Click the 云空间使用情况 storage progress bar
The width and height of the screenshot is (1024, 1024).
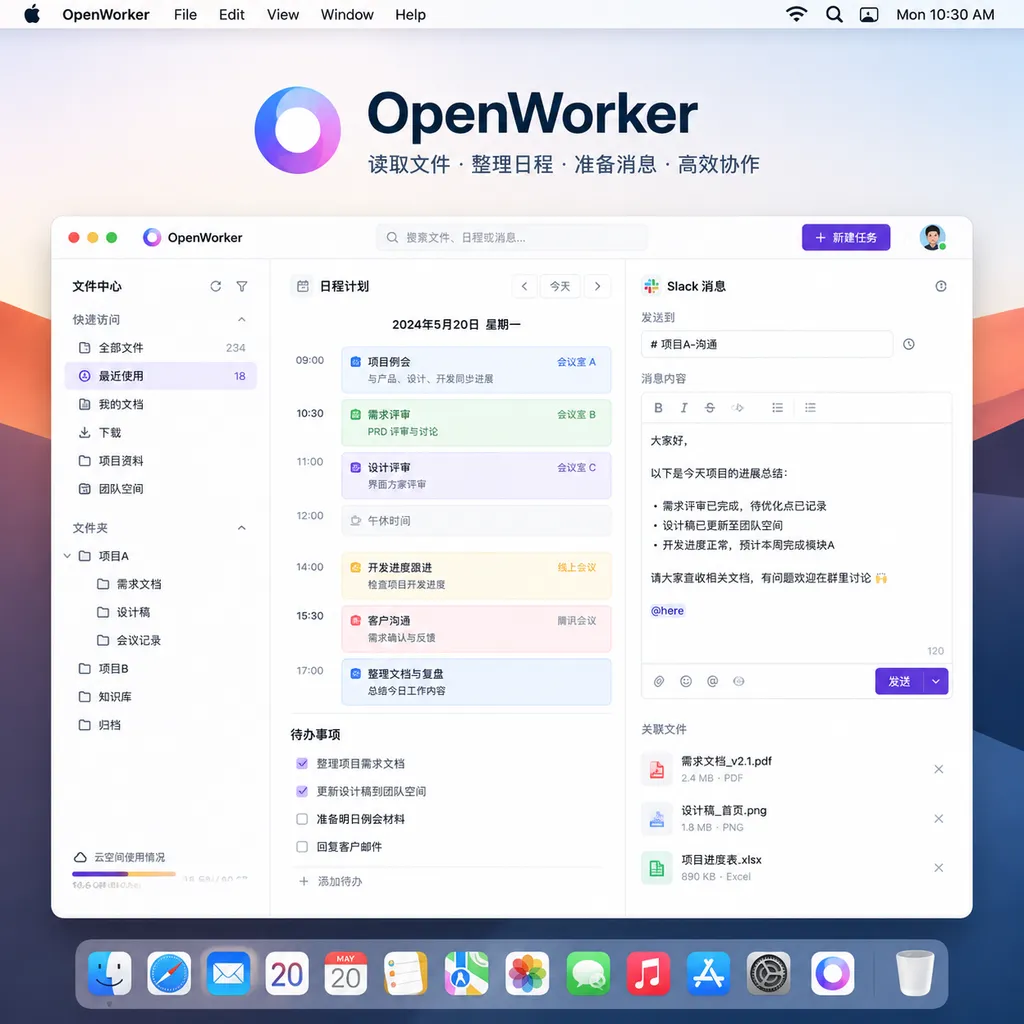(124, 873)
